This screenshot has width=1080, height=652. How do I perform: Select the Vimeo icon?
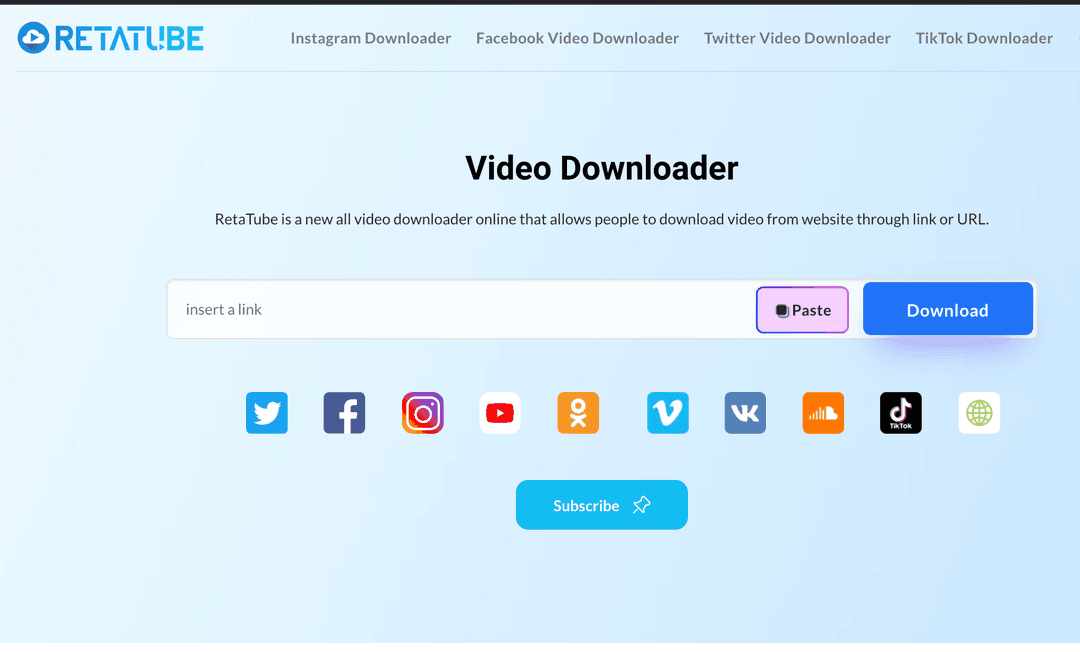coord(667,413)
